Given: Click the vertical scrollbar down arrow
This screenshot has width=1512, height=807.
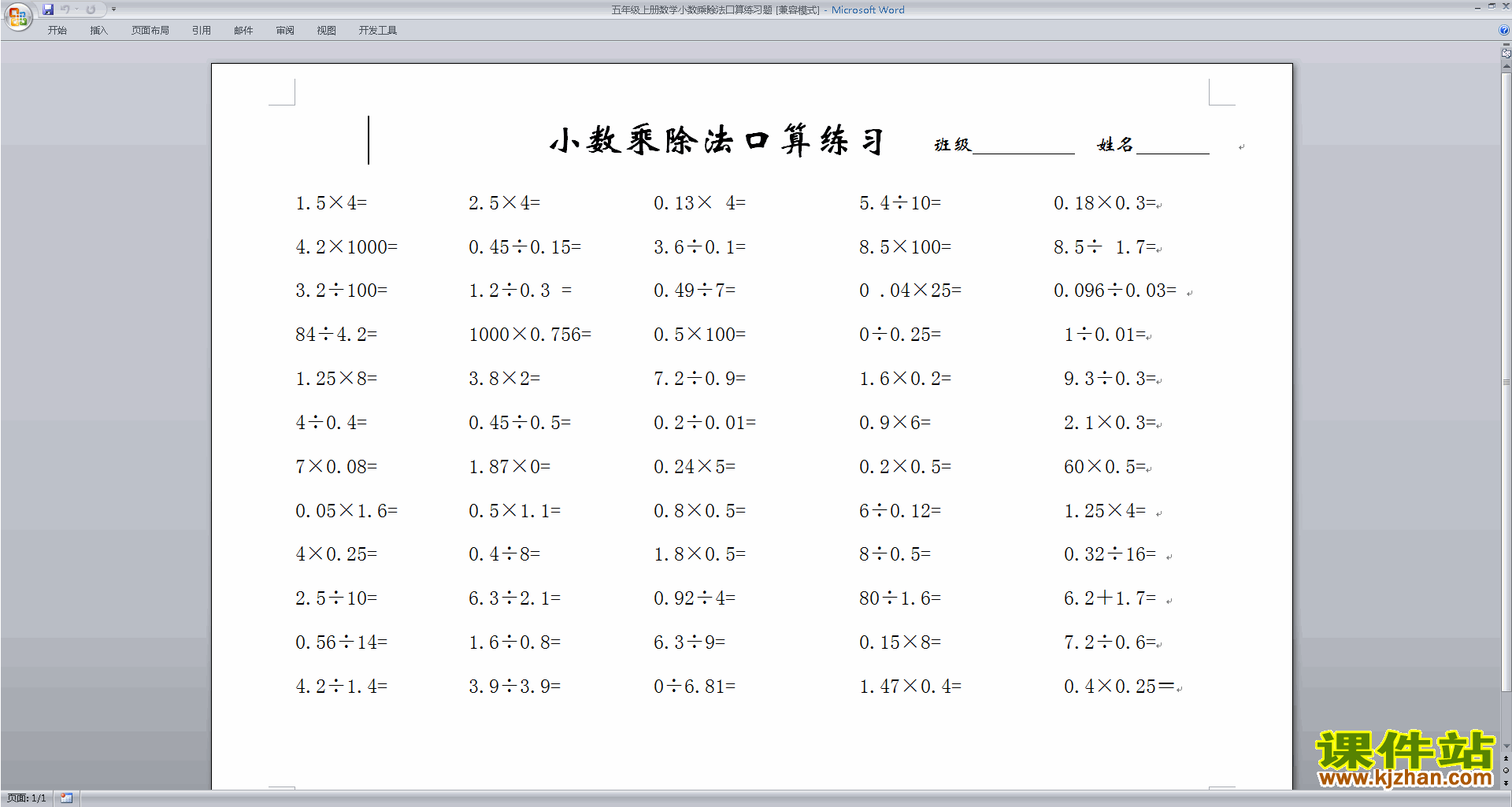Looking at the screenshot, I should pos(1506,746).
